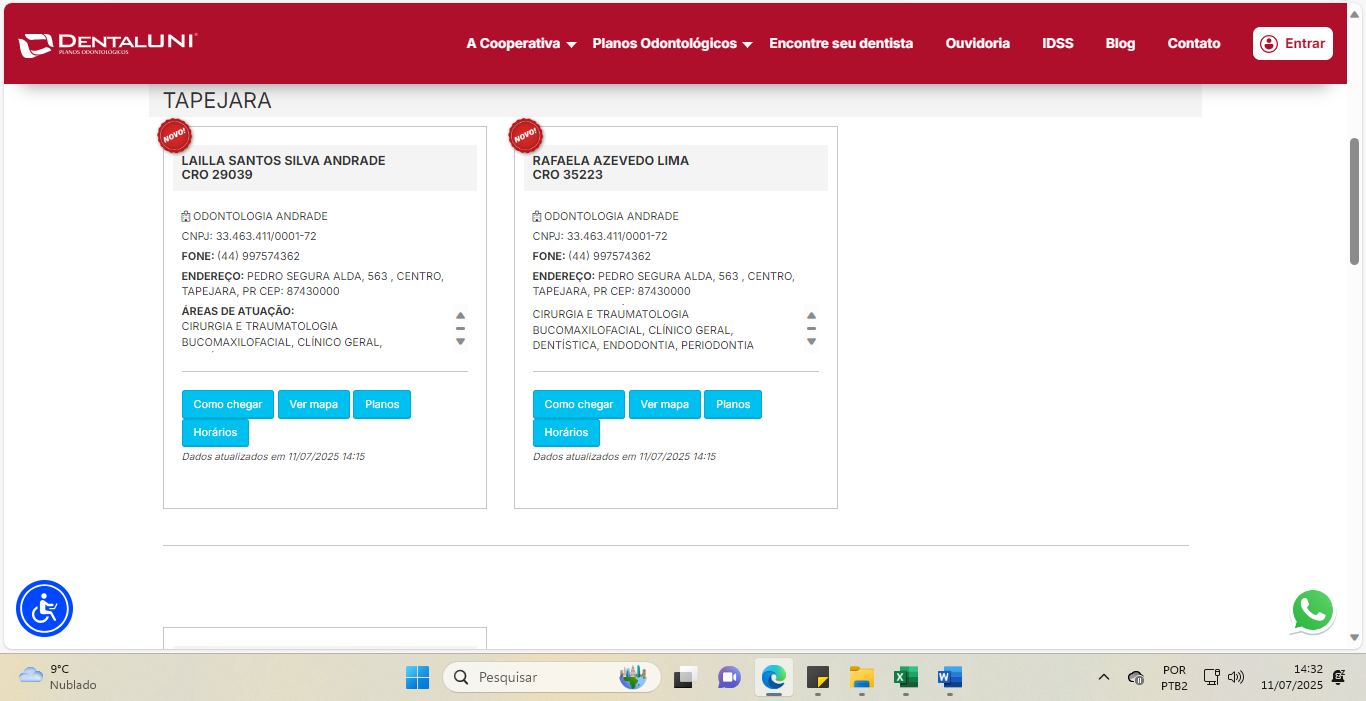This screenshot has height=701, width=1366.
Task: Click the scrollbar down arrow
Action: [1356, 637]
